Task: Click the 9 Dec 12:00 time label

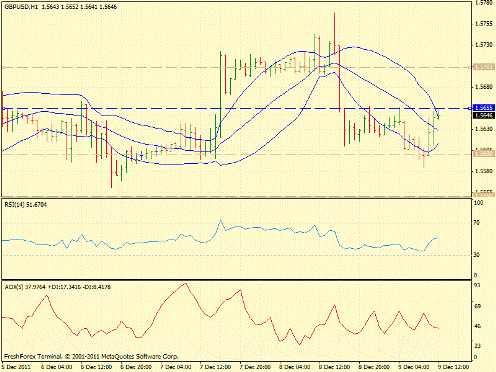Action: click(454, 367)
